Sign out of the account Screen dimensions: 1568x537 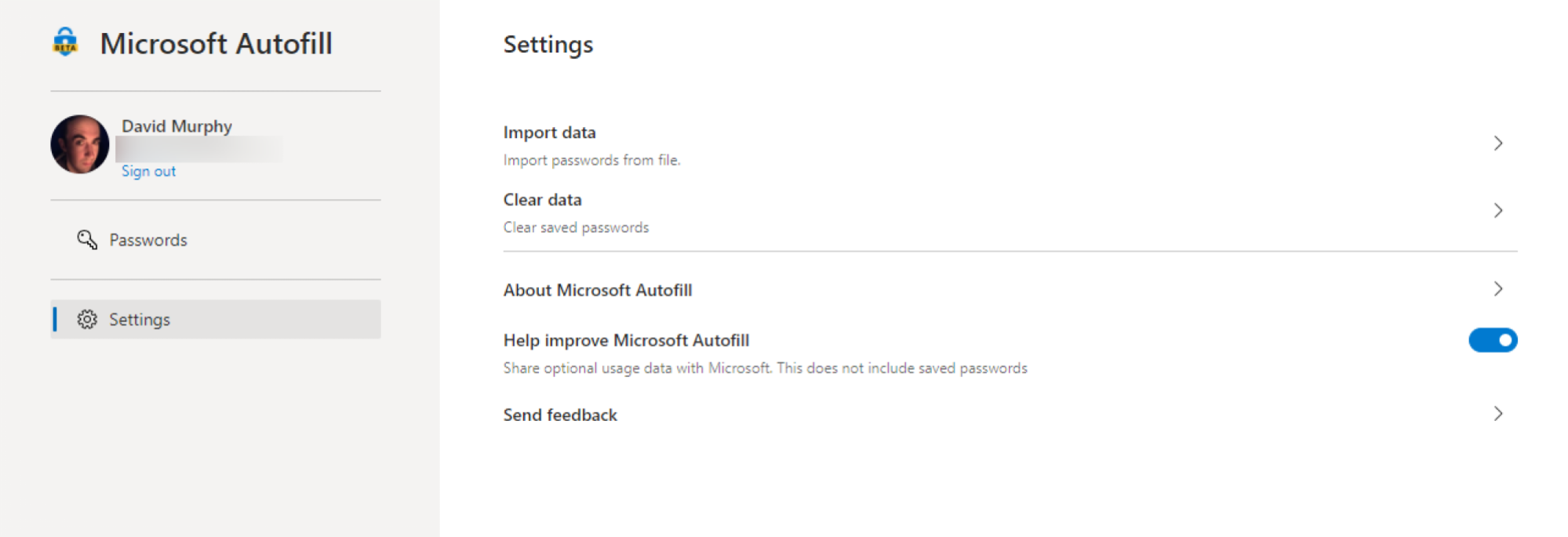click(x=148, y=171)
